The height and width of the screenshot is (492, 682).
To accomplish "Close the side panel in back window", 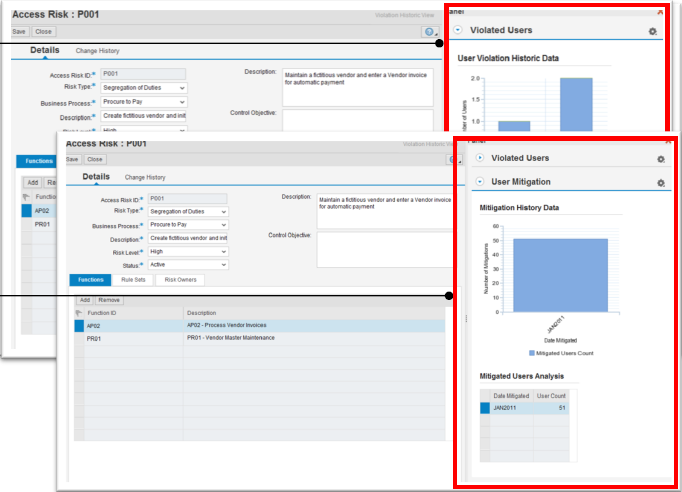I will point(660,12).
